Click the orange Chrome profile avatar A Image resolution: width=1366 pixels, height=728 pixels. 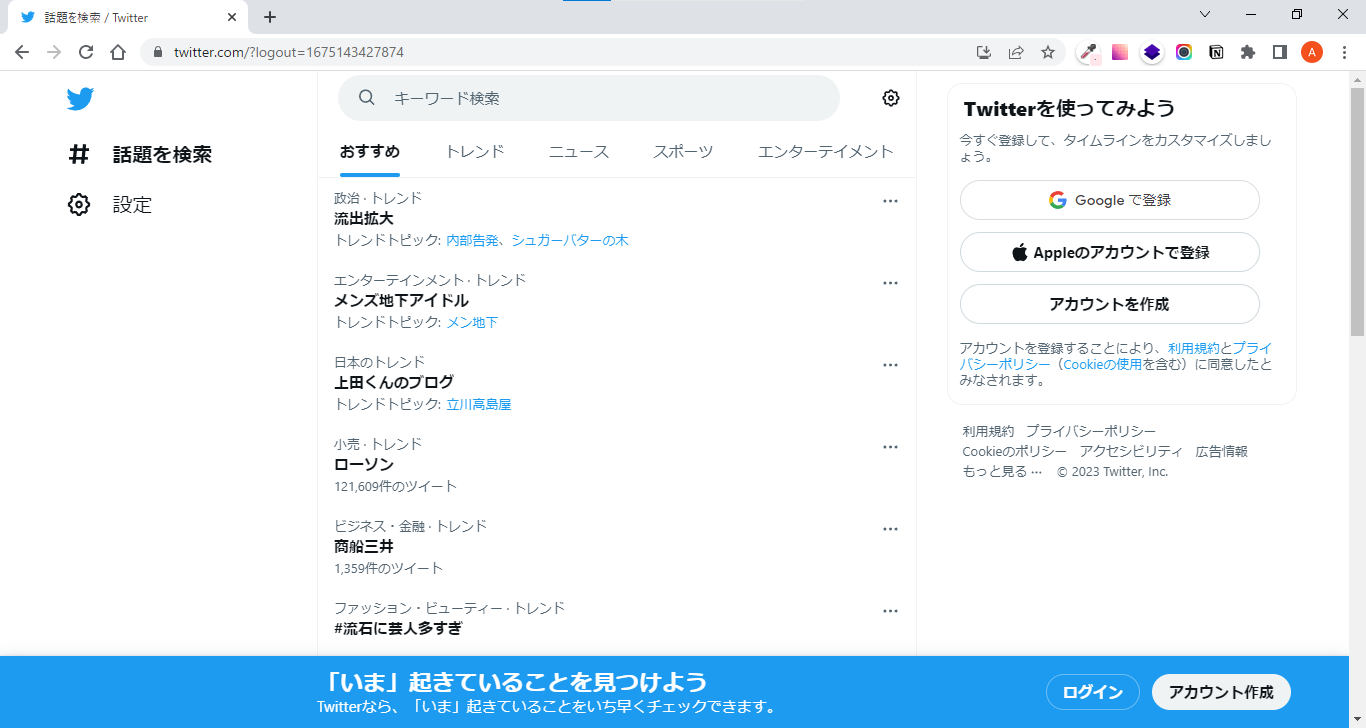(1311, 51)
